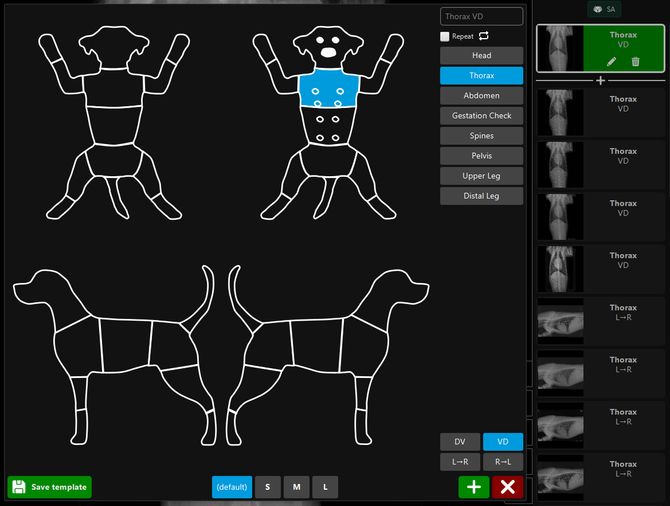Click the head of the ventral dog diagram
Screen dimensions: 670x506
tap(328, 46)
